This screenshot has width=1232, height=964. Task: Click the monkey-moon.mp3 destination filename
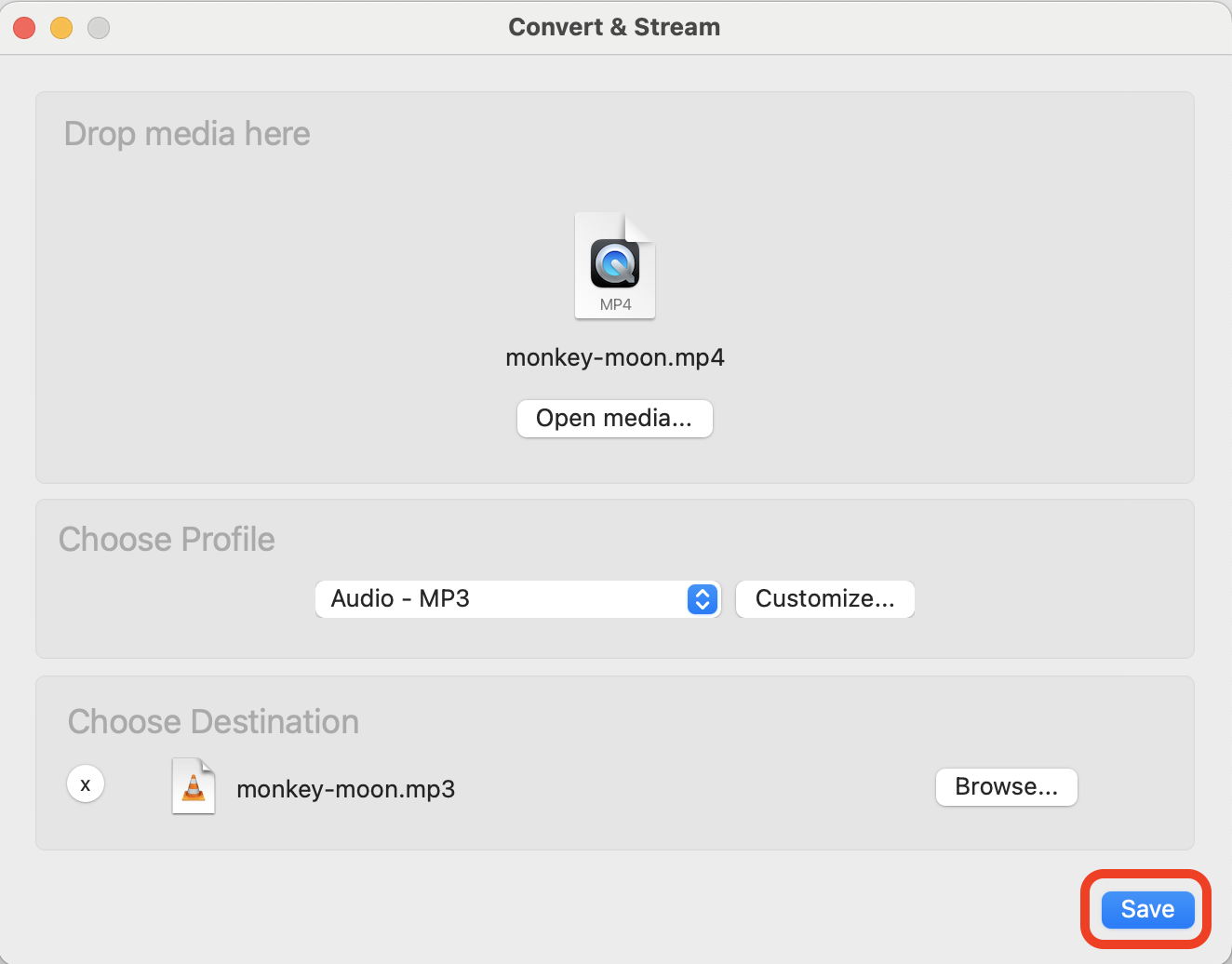point(345,789)
